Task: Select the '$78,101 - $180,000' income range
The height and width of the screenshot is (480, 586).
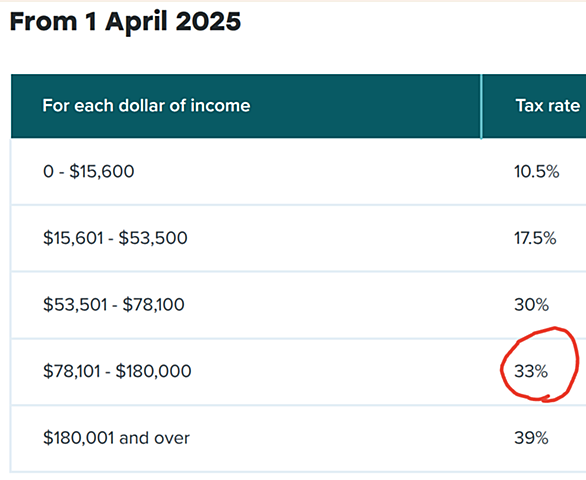Action: 117,371
